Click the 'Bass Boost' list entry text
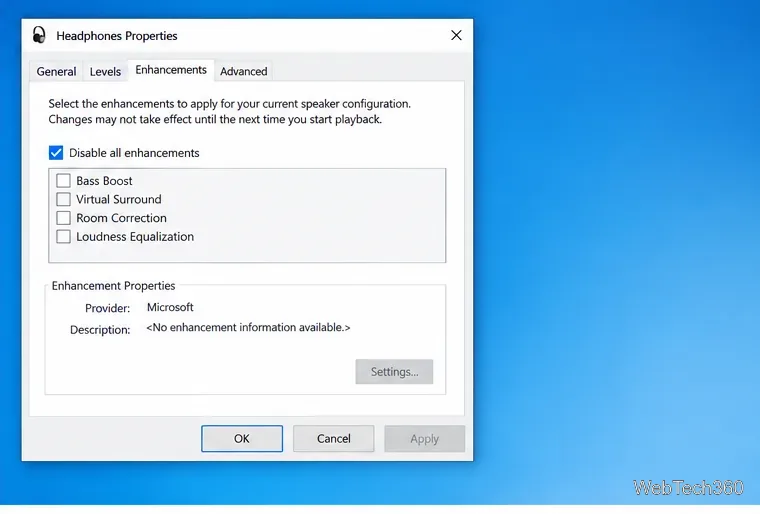The image size is (760, 514). pos(104,181)
